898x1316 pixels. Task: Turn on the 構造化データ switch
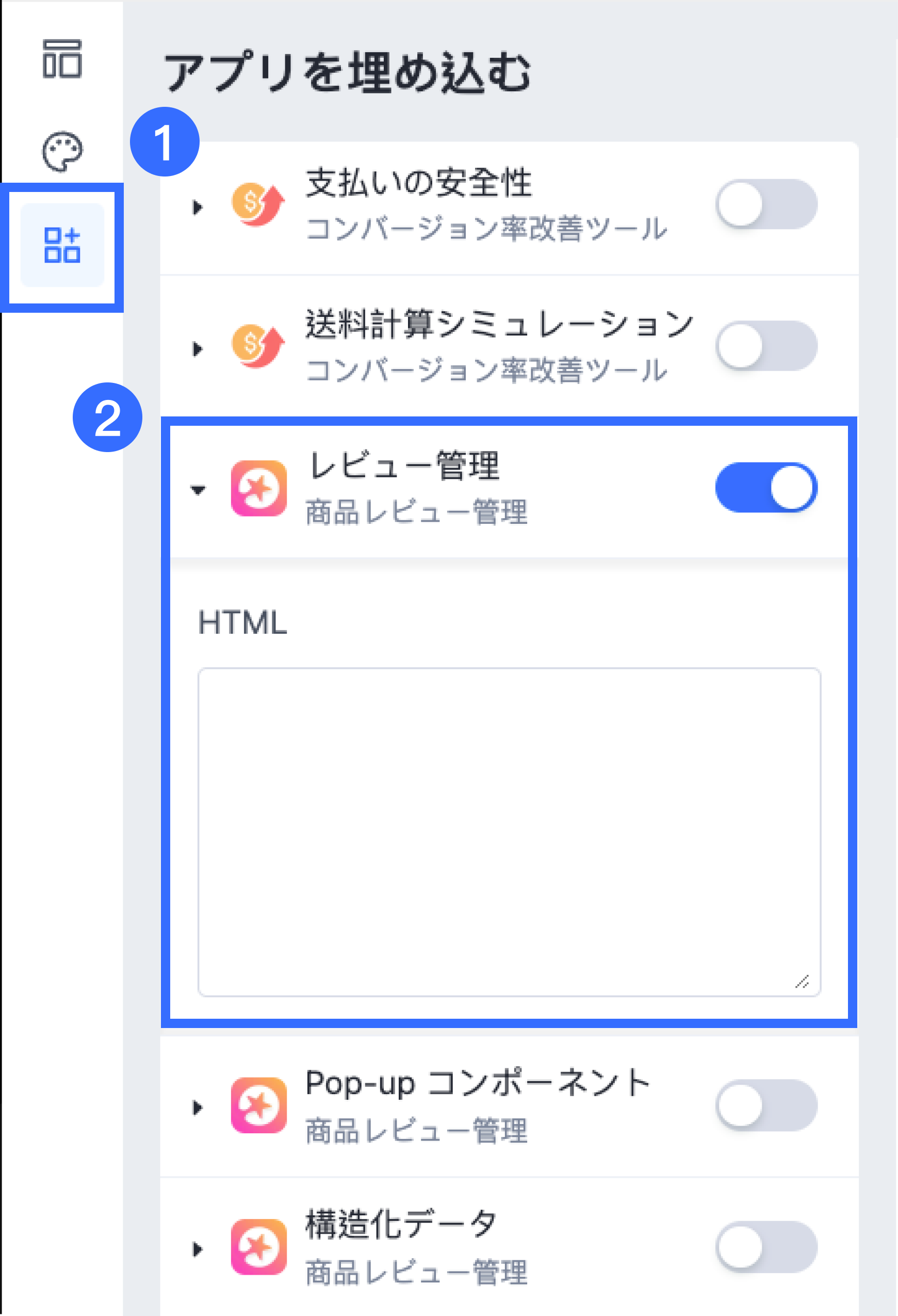pyautogui.click(x=766, y=1247)
